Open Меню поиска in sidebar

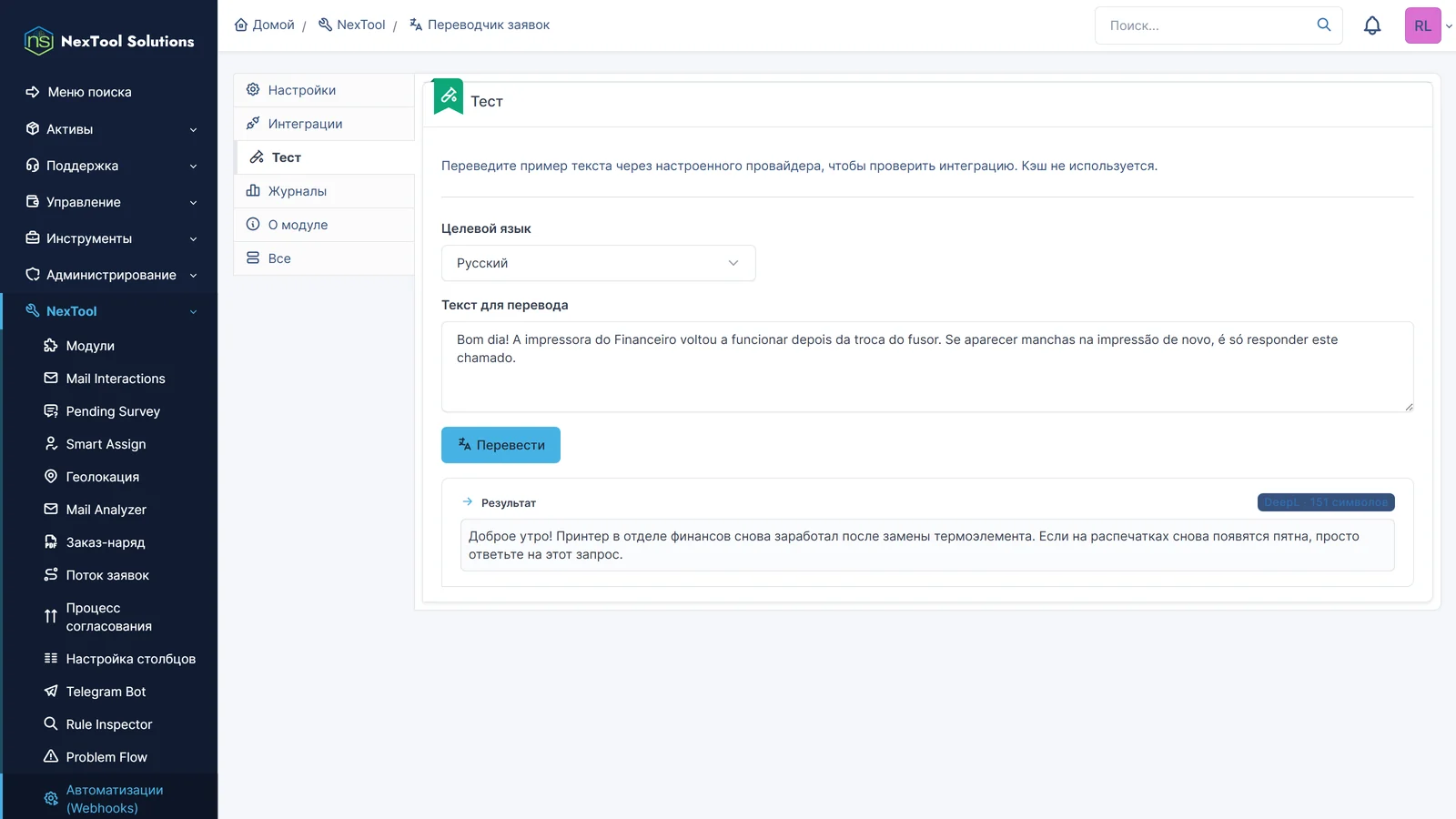pos(89,92)
